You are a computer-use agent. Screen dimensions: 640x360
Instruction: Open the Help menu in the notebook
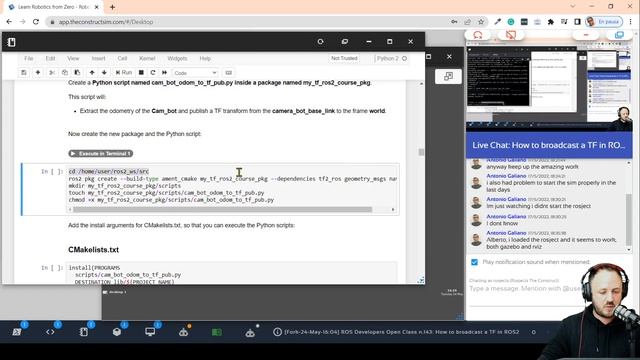click(x=205, y=58)
